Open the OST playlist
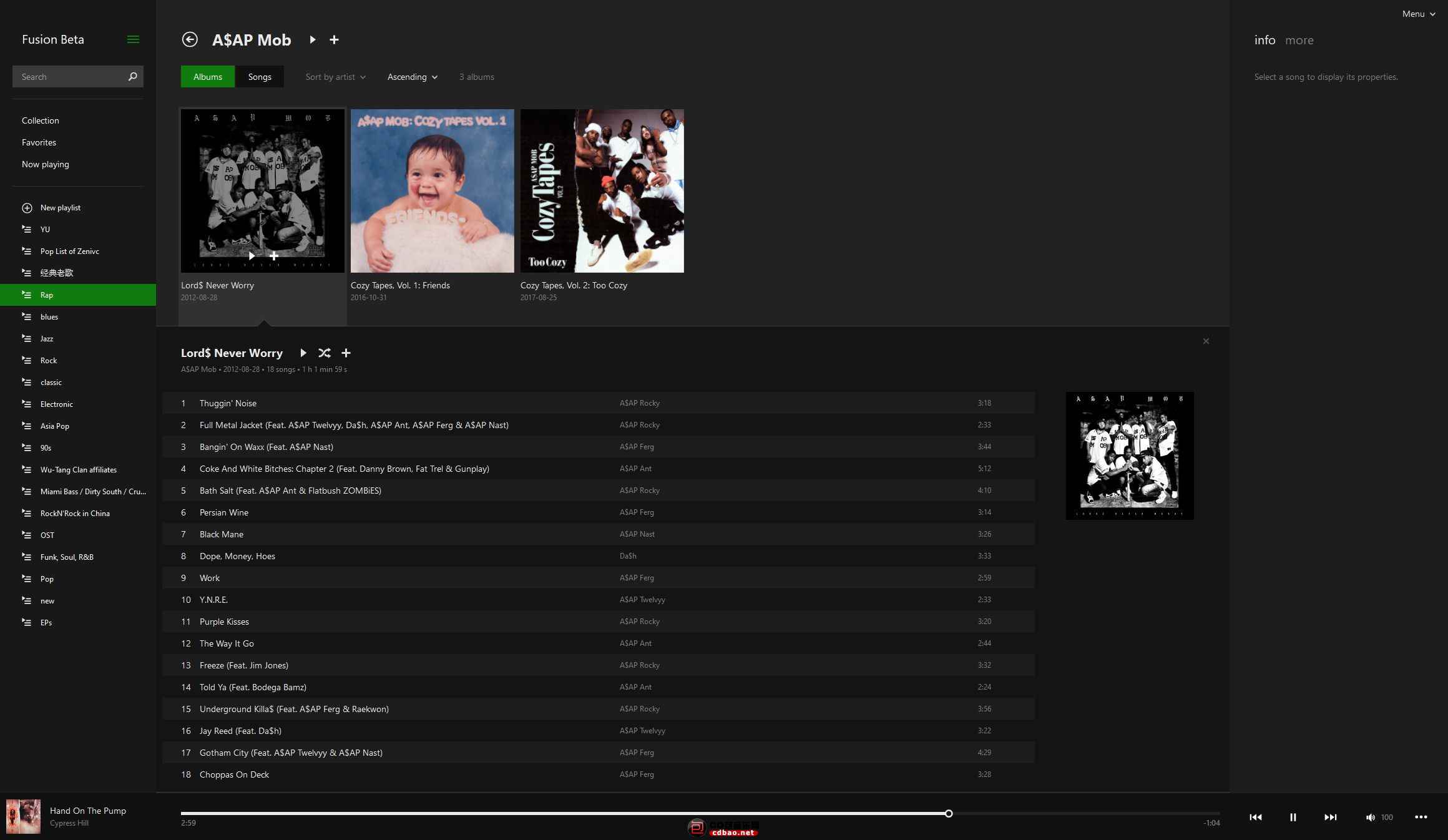Screen dimensions: 1448x840 coord(78,535)
